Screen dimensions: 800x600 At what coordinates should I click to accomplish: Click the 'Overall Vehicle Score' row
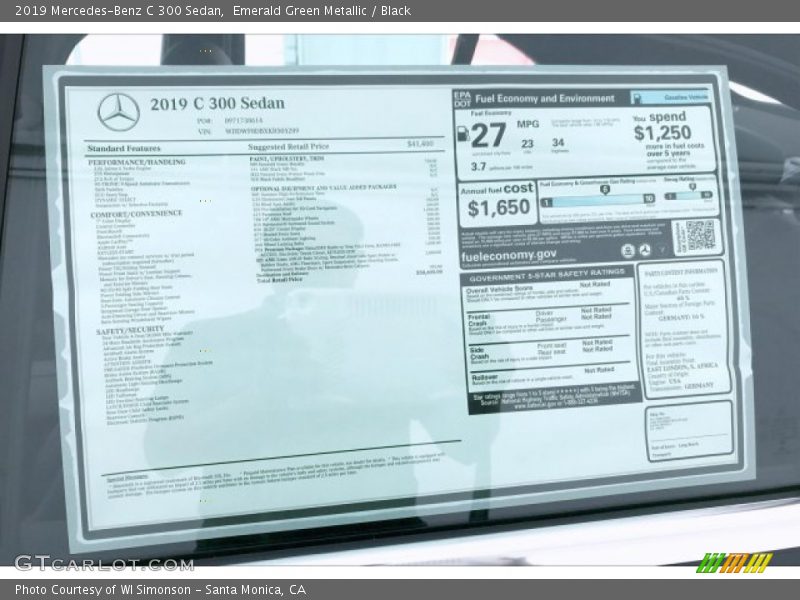click(547, 293)
